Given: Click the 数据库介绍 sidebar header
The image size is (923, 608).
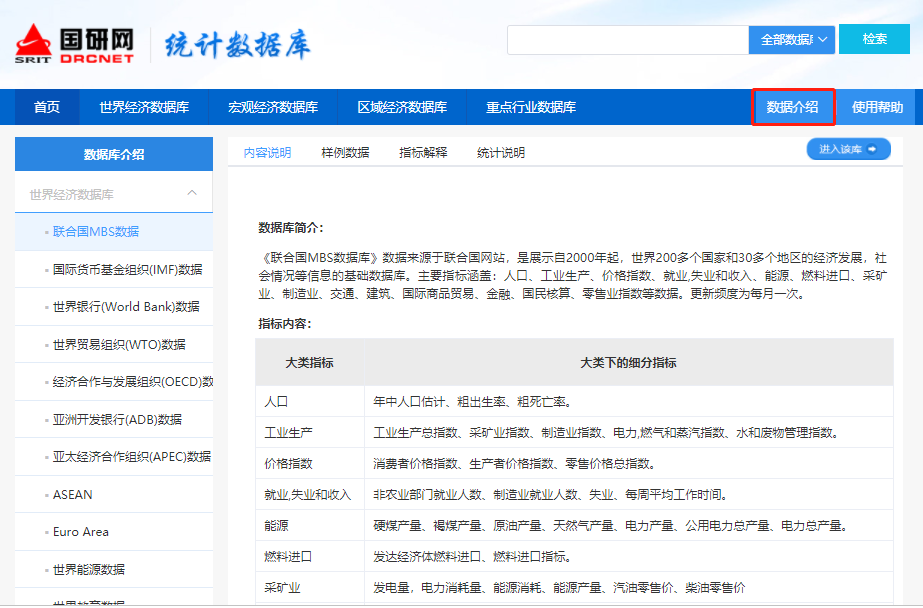Looking at the screenshot, I should (x=114, y=154).
